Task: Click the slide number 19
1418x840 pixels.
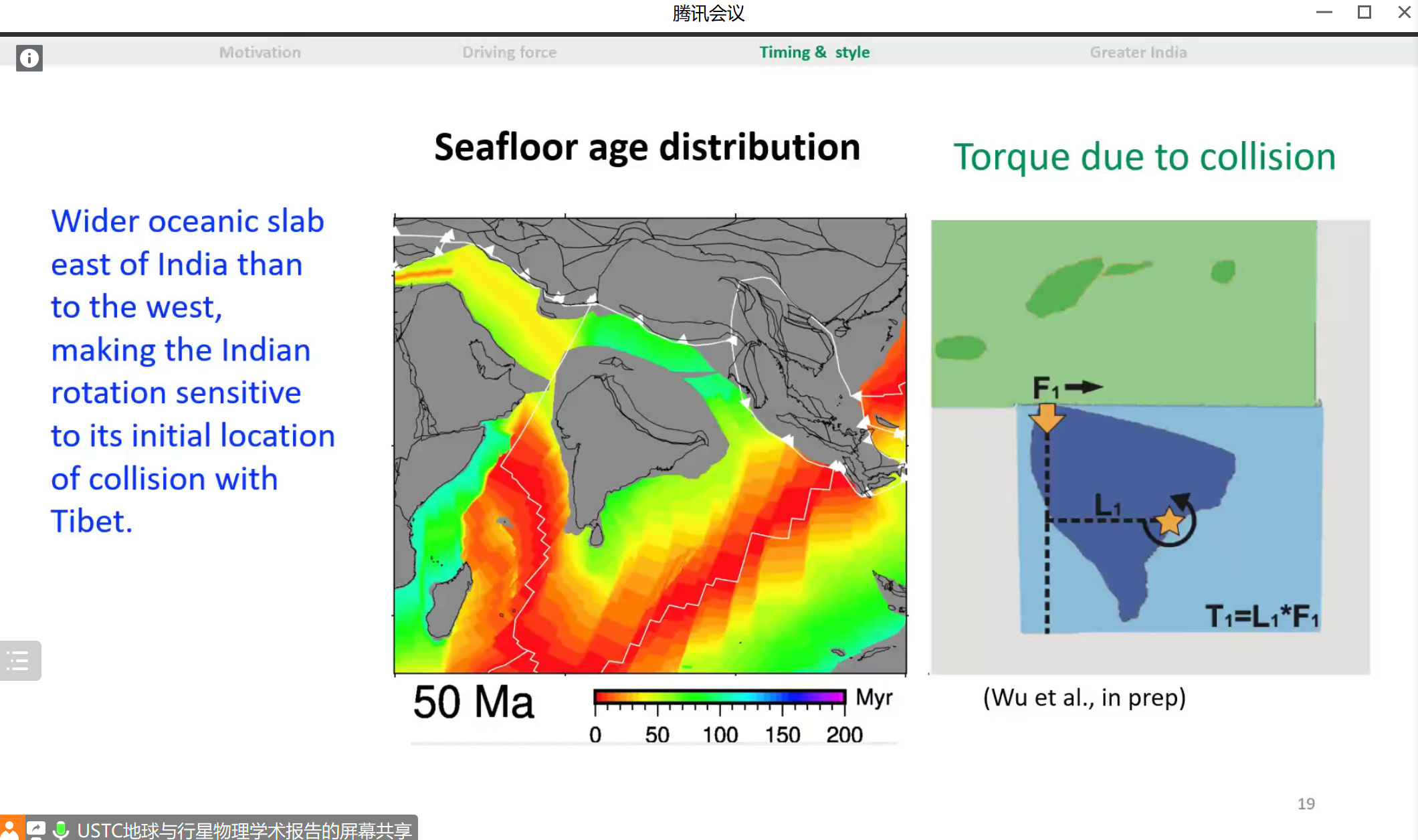Action: click(1306, 804)
